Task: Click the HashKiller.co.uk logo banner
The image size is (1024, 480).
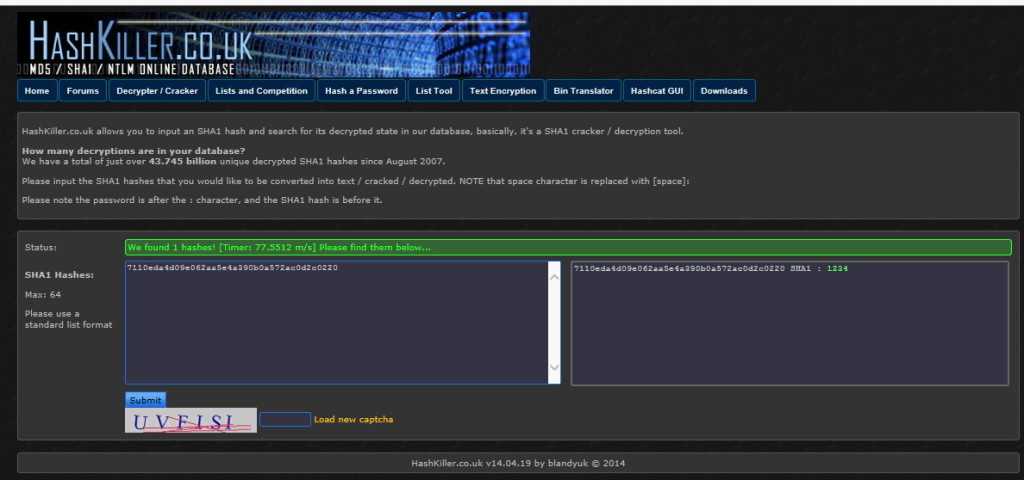Action: (x=273, y=44)
